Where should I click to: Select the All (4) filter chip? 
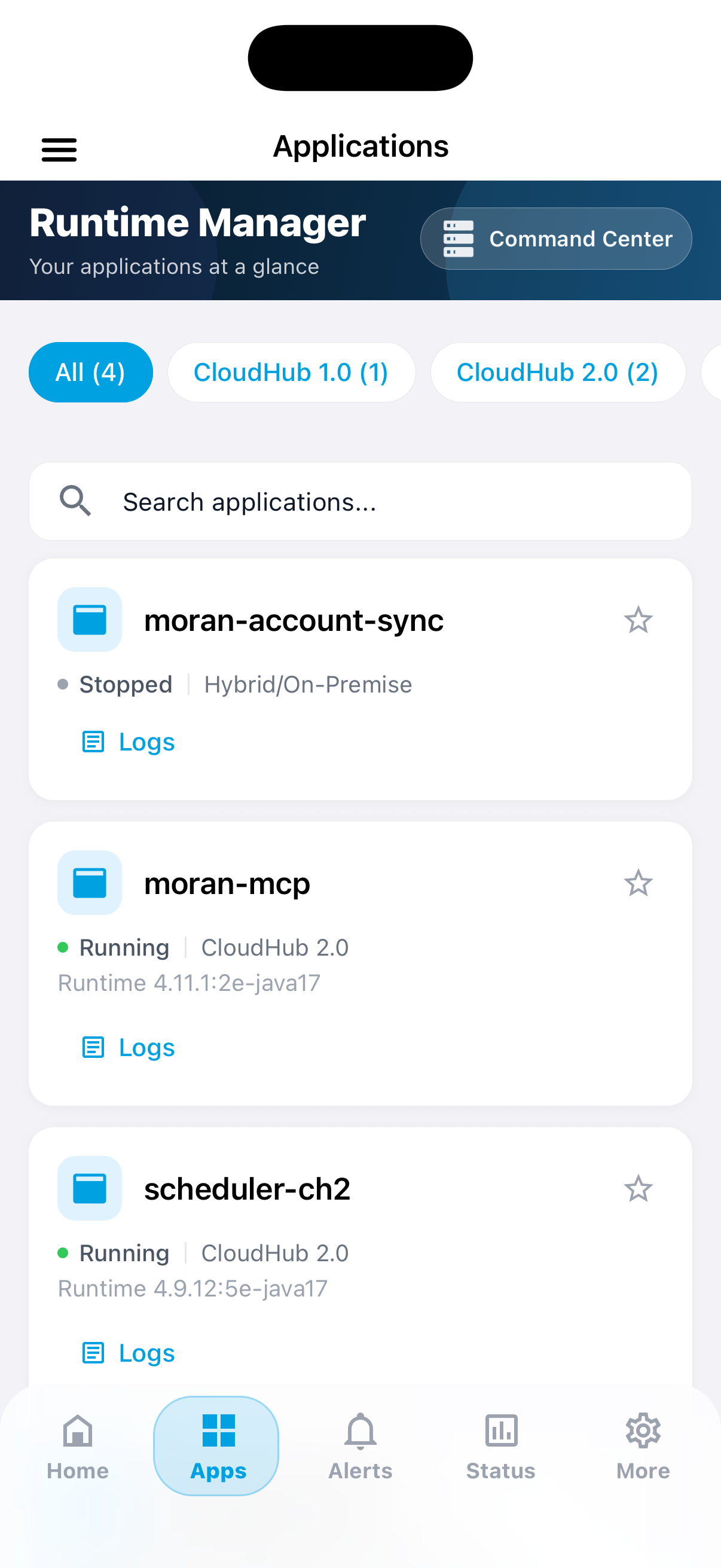(91, 372)
